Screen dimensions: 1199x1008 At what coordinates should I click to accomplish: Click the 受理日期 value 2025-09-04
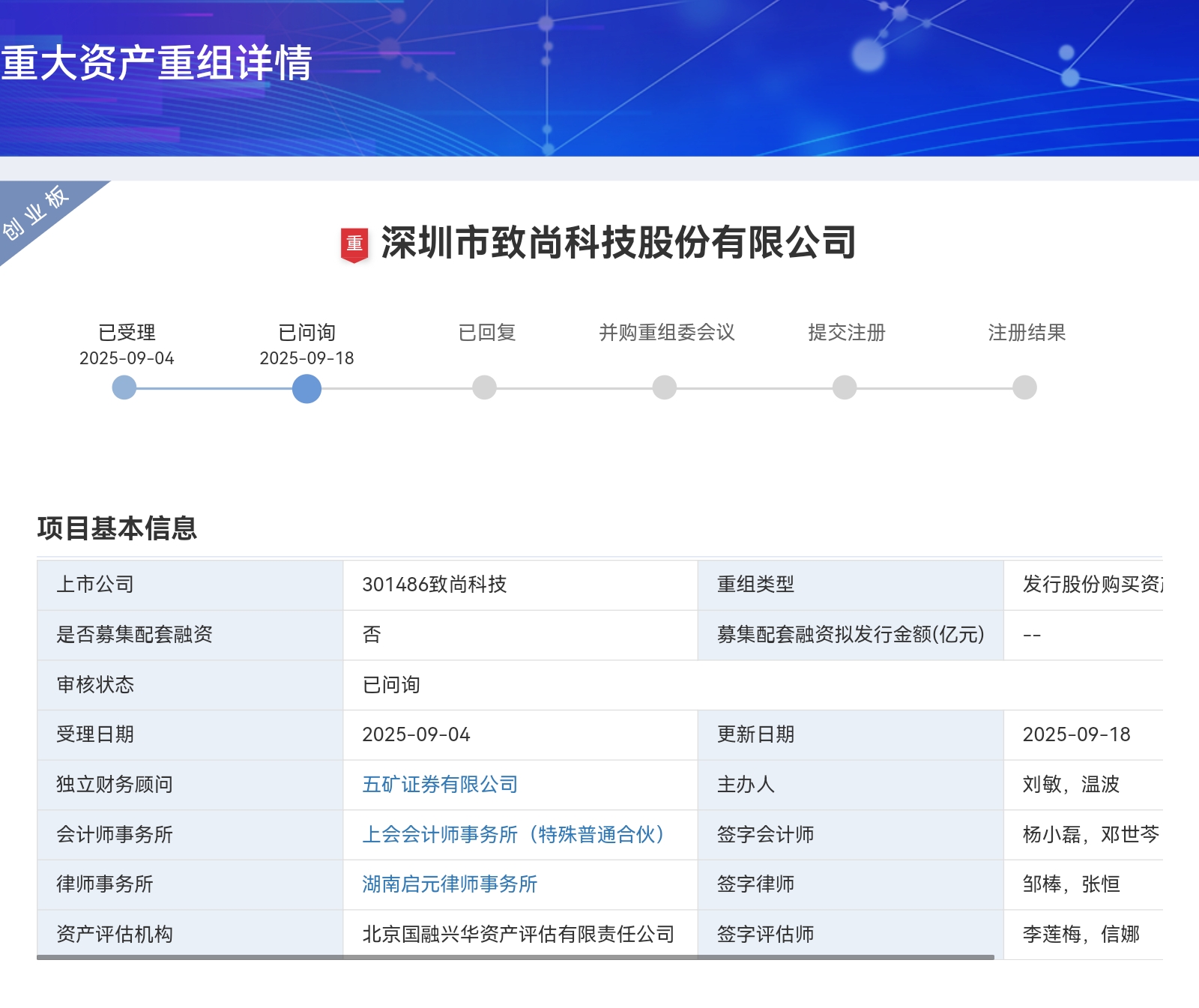click(416, 734)
